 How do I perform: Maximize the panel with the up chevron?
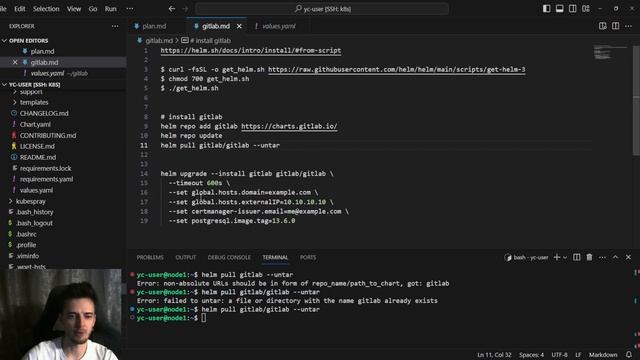(616, 258)
